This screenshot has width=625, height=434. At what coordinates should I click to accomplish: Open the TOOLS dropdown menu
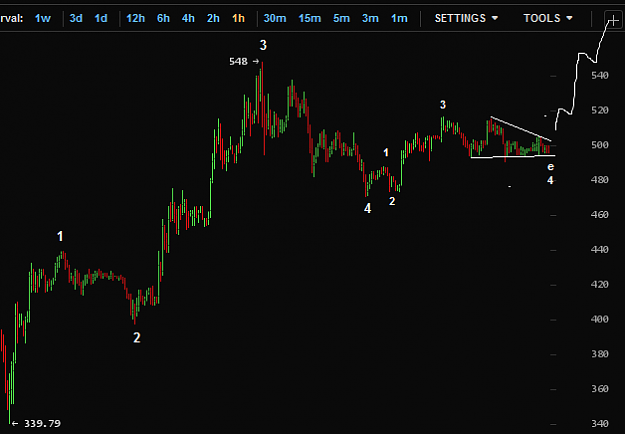point(548,18)
